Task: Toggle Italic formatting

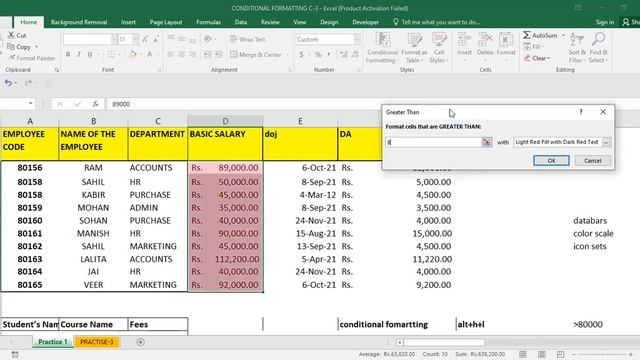Action: click(x=79, y=54)
